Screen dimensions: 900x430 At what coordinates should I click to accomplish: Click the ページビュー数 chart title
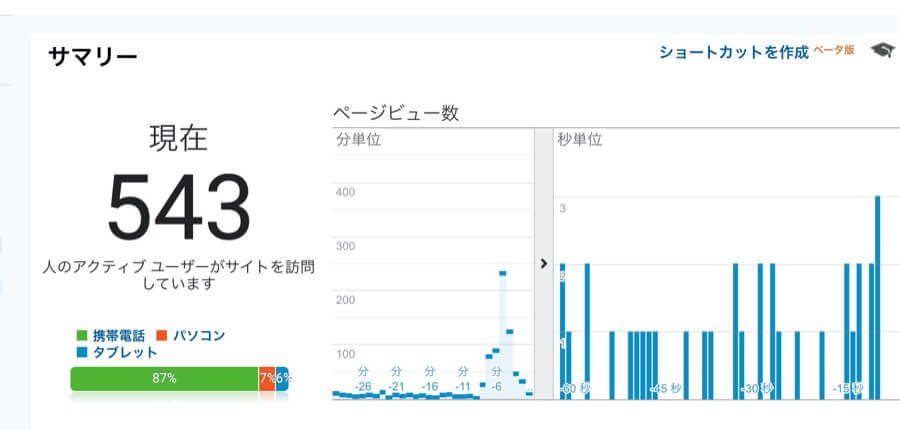click(x=396, y=113)
